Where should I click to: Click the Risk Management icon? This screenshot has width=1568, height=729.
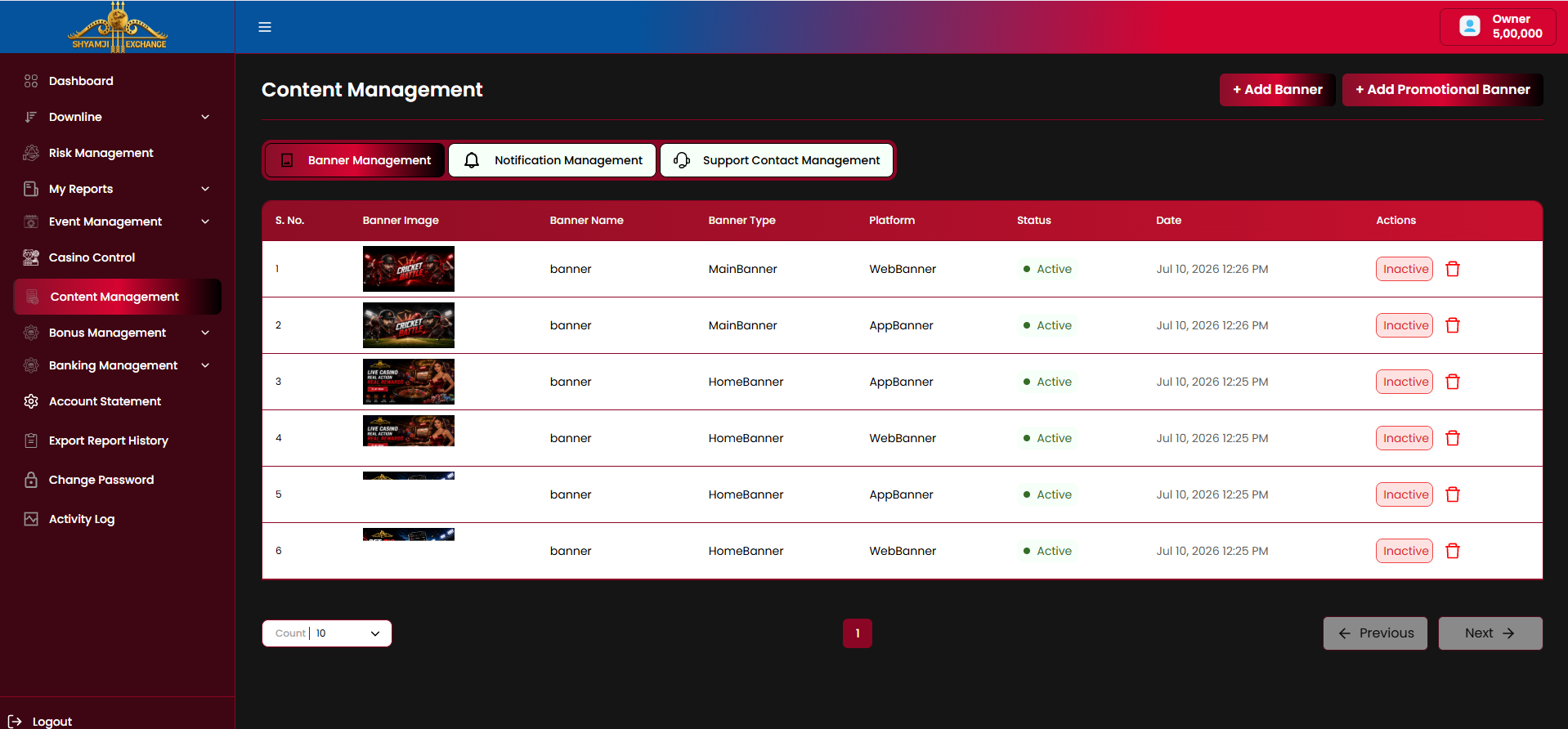[31, 153]
